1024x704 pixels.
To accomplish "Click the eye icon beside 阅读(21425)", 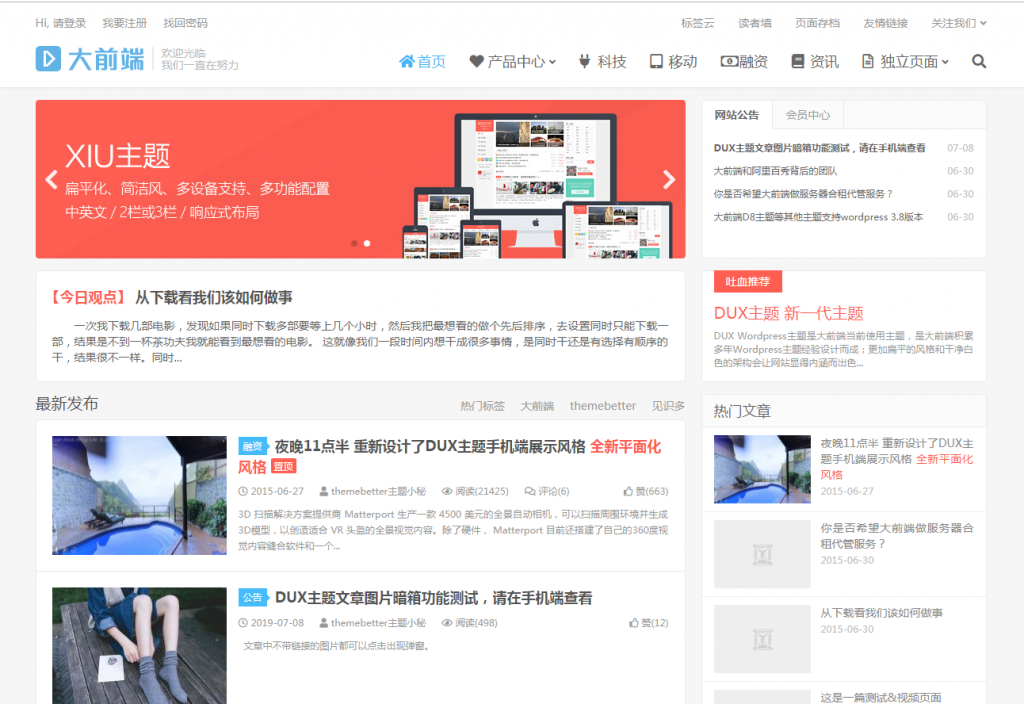I will 447,491.
